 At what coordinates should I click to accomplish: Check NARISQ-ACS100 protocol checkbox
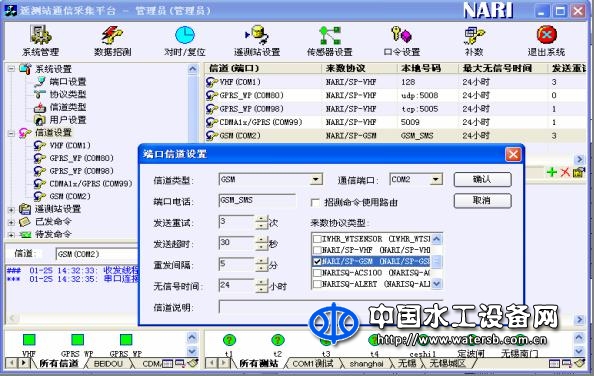click(317, 273)
